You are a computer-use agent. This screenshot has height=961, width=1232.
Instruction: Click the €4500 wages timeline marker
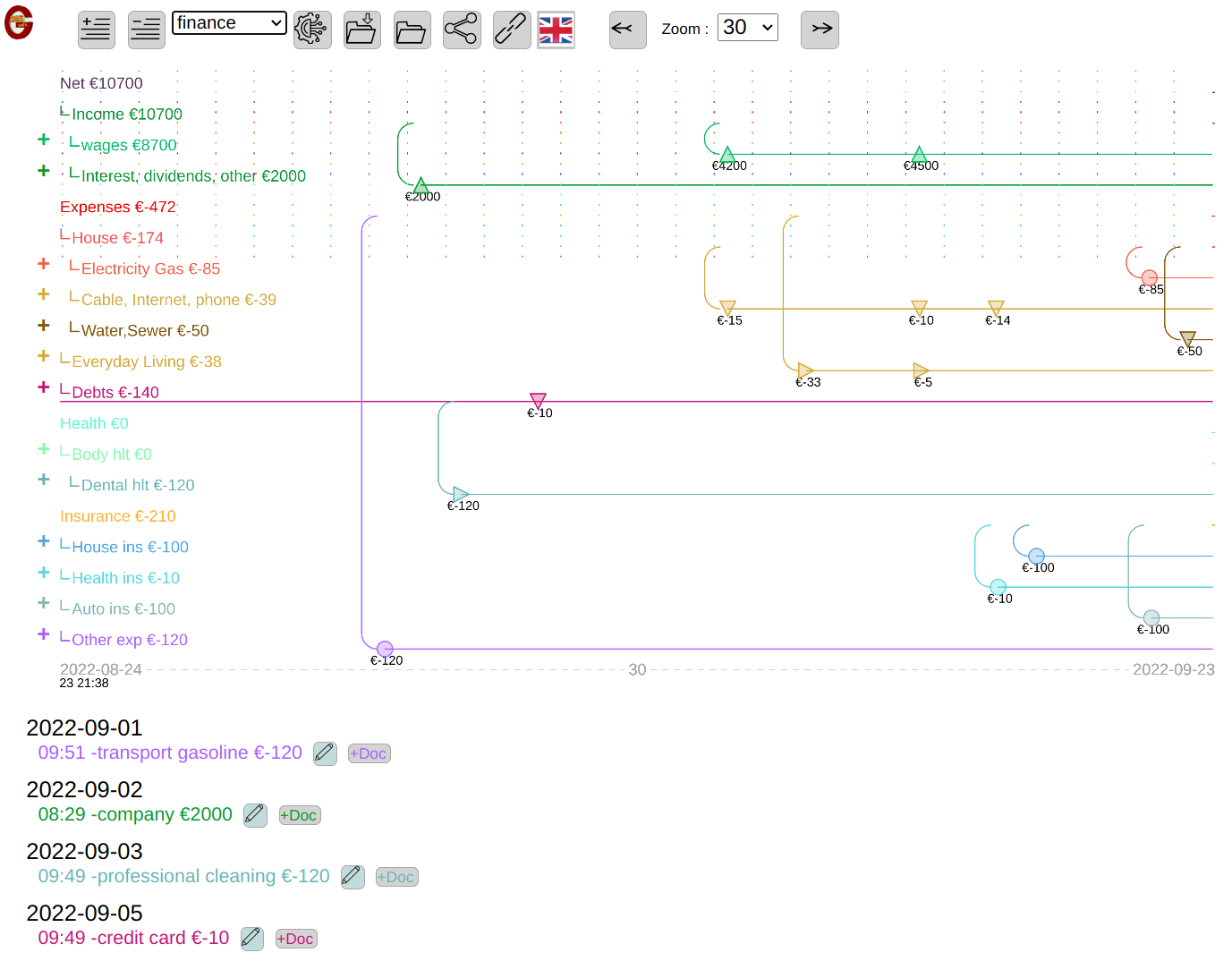click(919, 154)
